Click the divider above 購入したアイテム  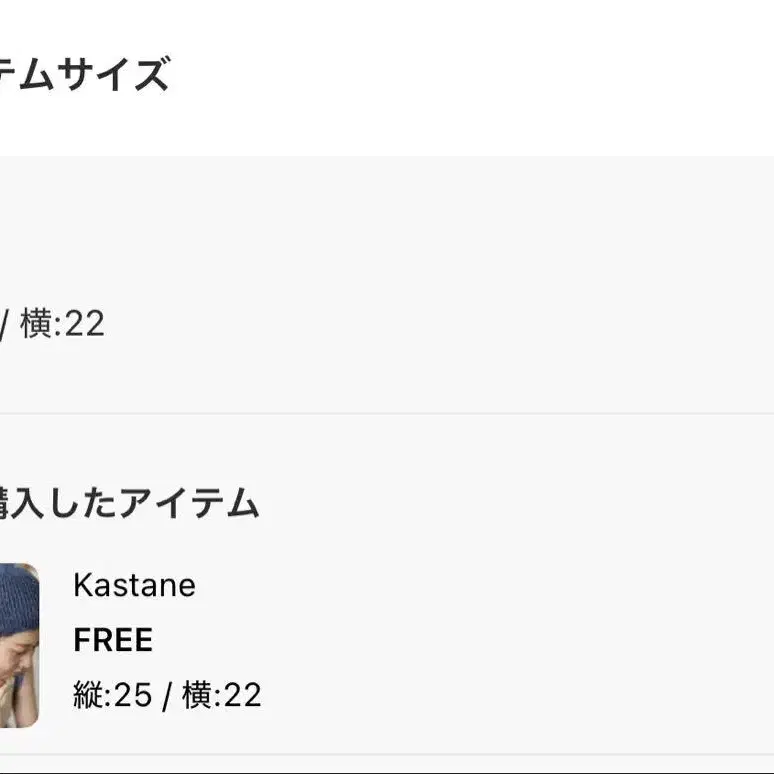(x=387, y=414)
